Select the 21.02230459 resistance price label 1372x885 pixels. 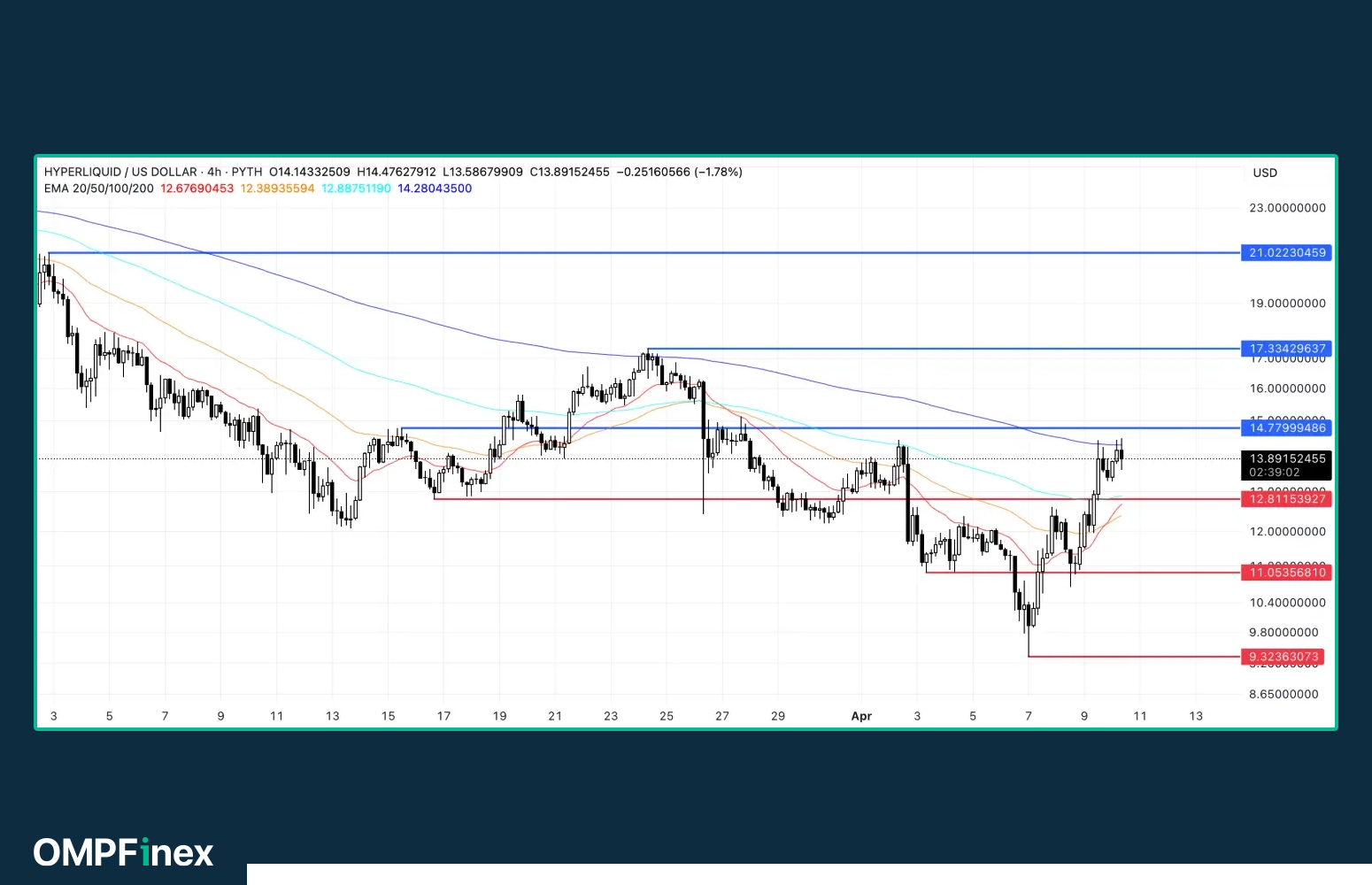[1287, 253]
